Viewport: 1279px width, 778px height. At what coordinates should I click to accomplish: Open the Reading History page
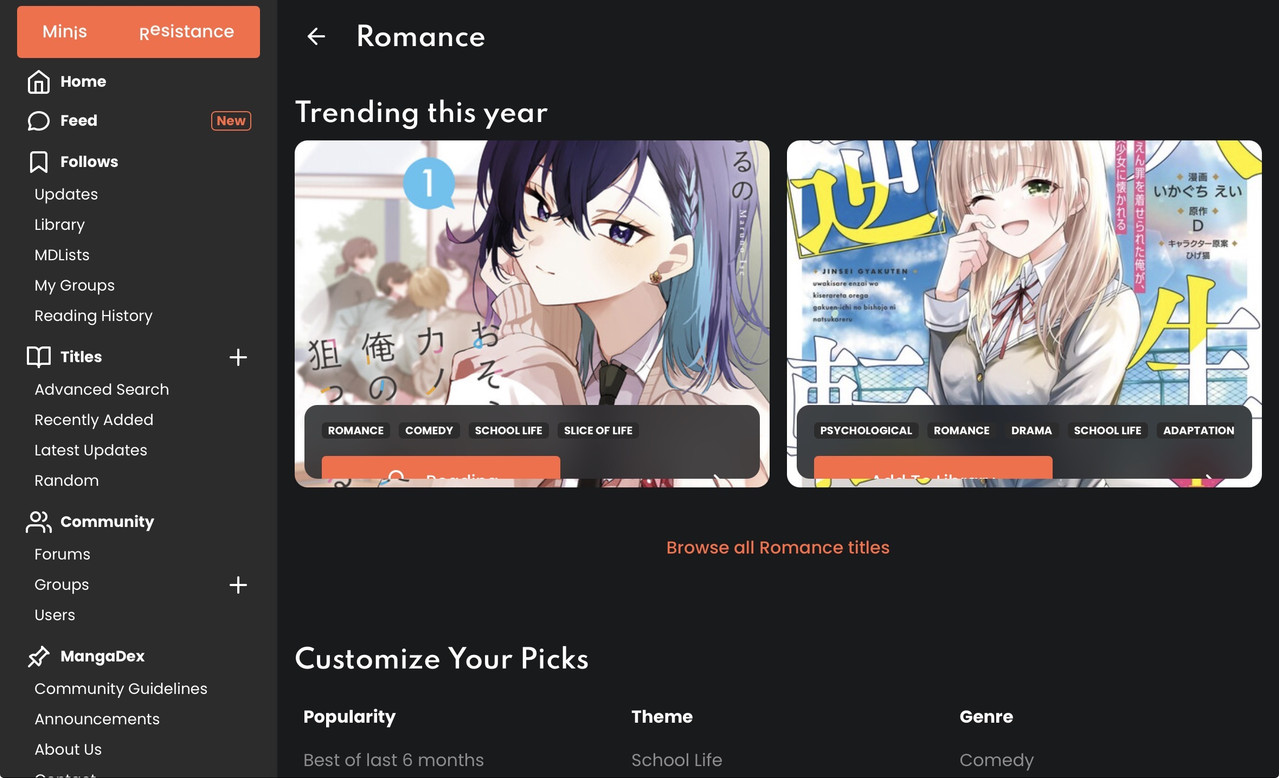(94, 316)
